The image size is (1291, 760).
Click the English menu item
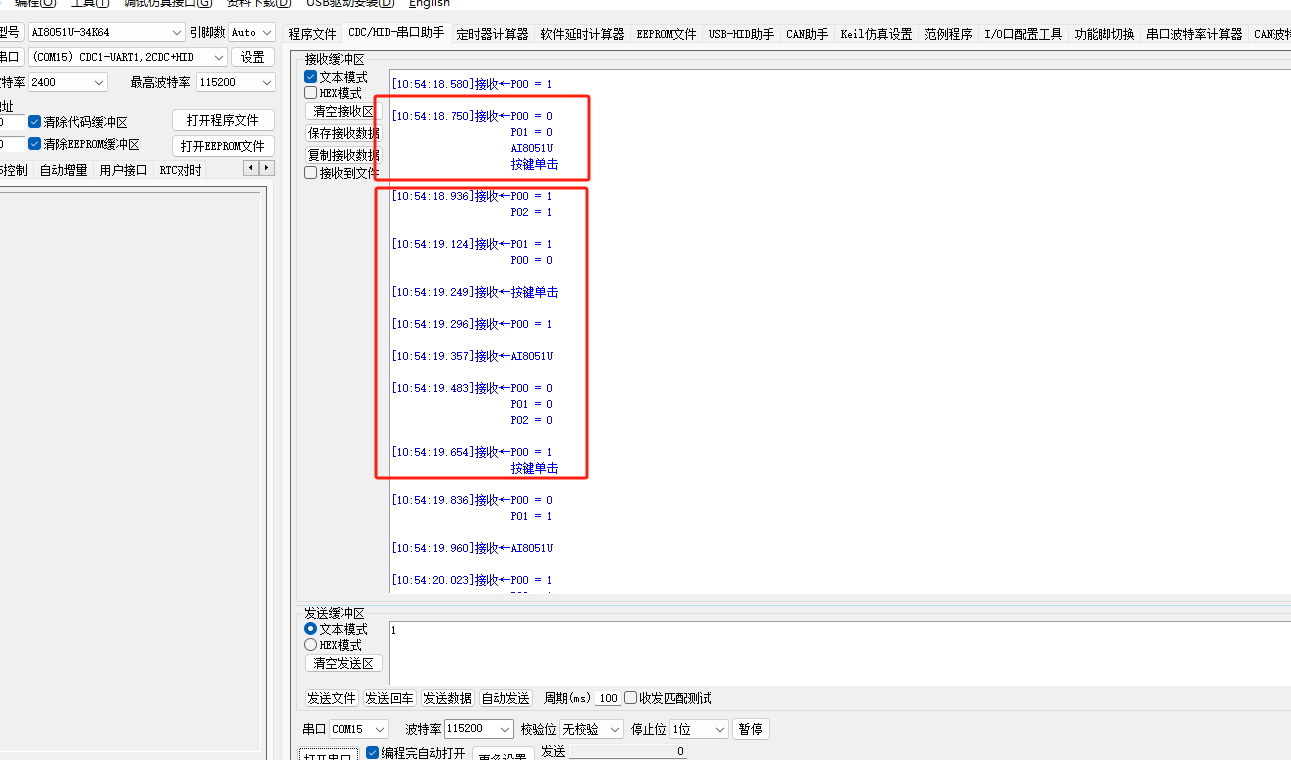click(x=429, y=4)
